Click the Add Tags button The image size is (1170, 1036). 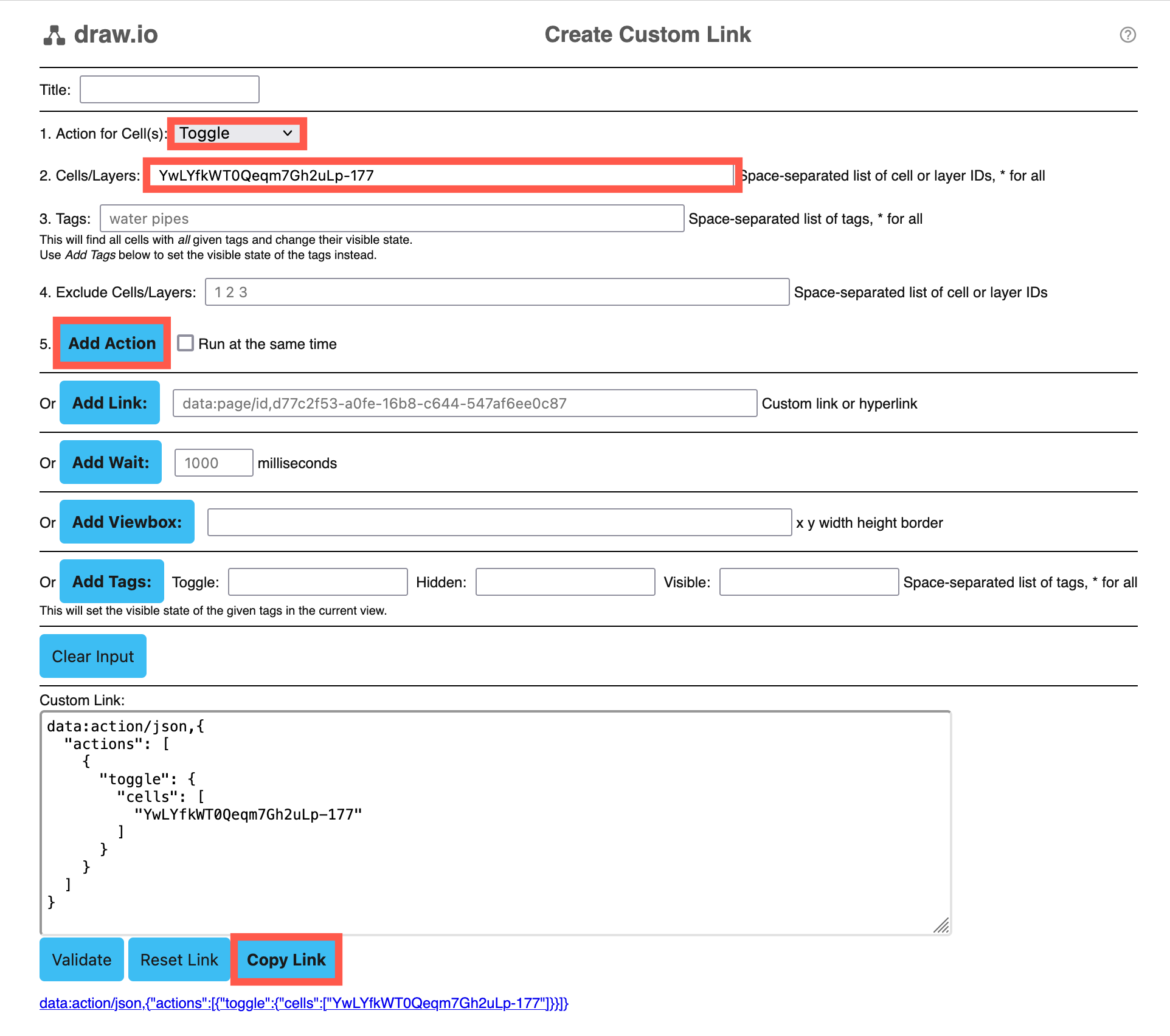click(x=111, y=581)
